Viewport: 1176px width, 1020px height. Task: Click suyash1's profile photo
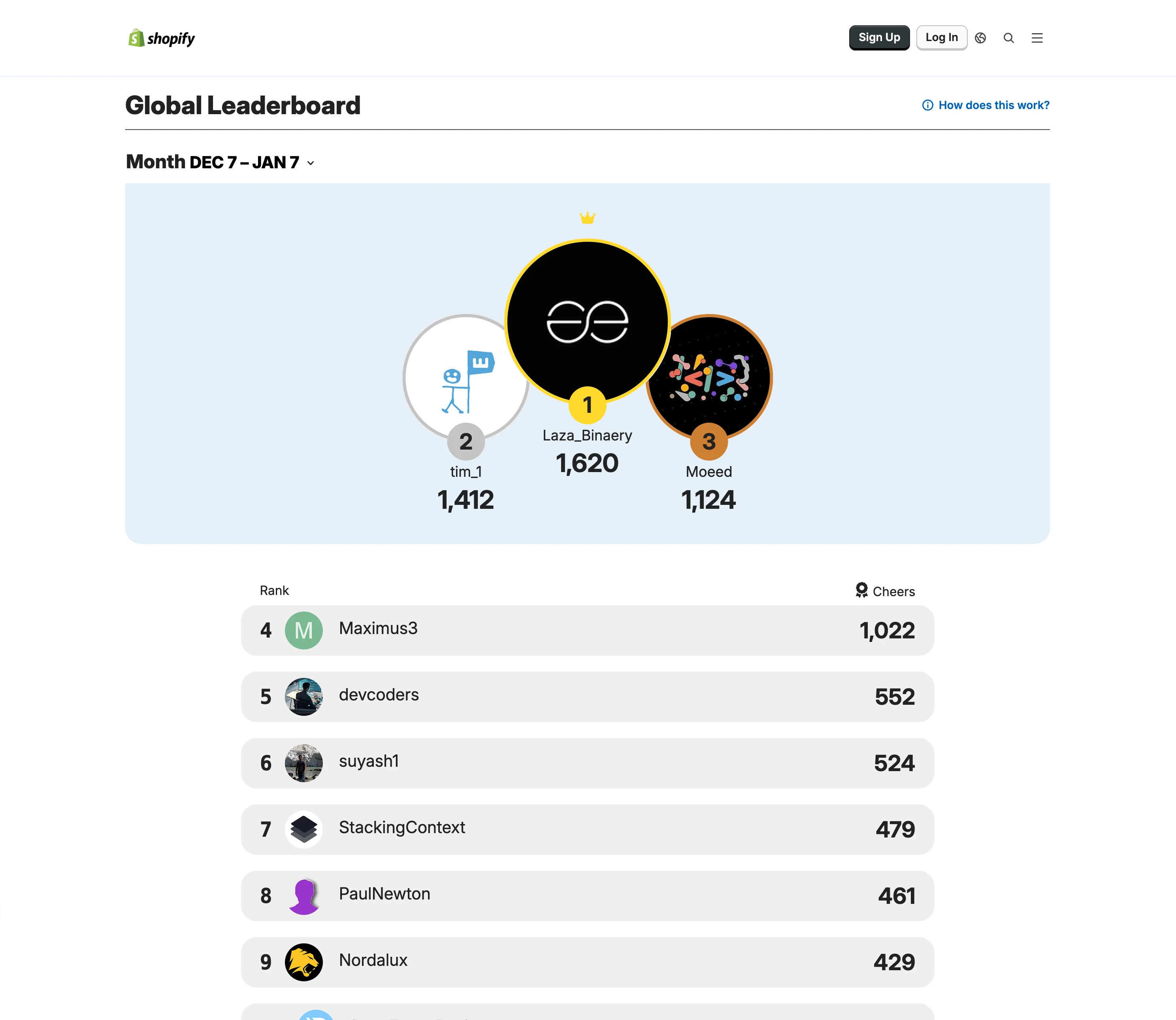303,763
